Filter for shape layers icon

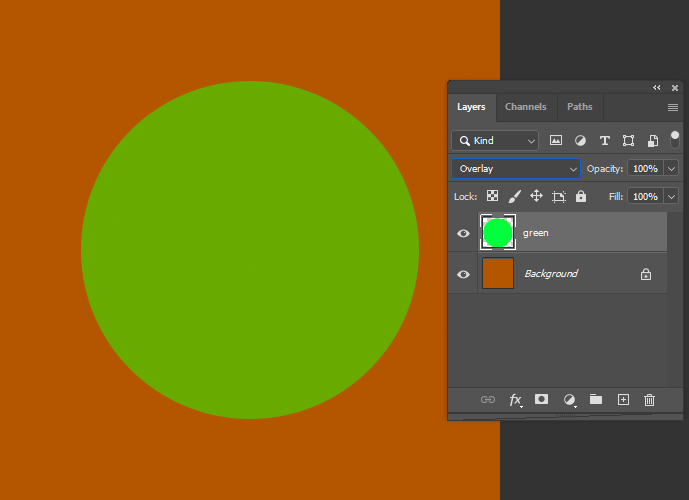point(628,141)
